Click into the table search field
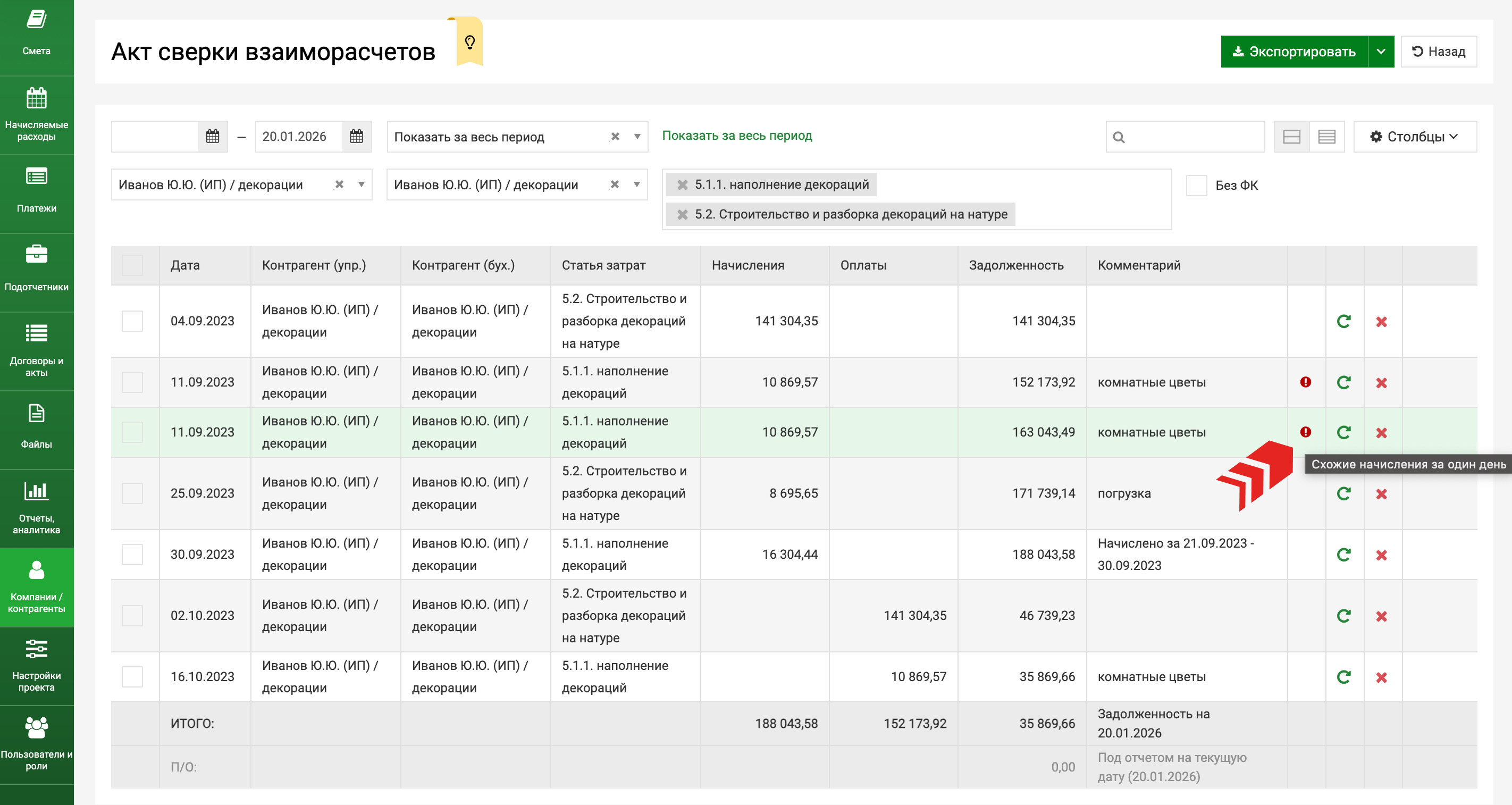Screen dimensions: 1512x805 point(1191,137)
